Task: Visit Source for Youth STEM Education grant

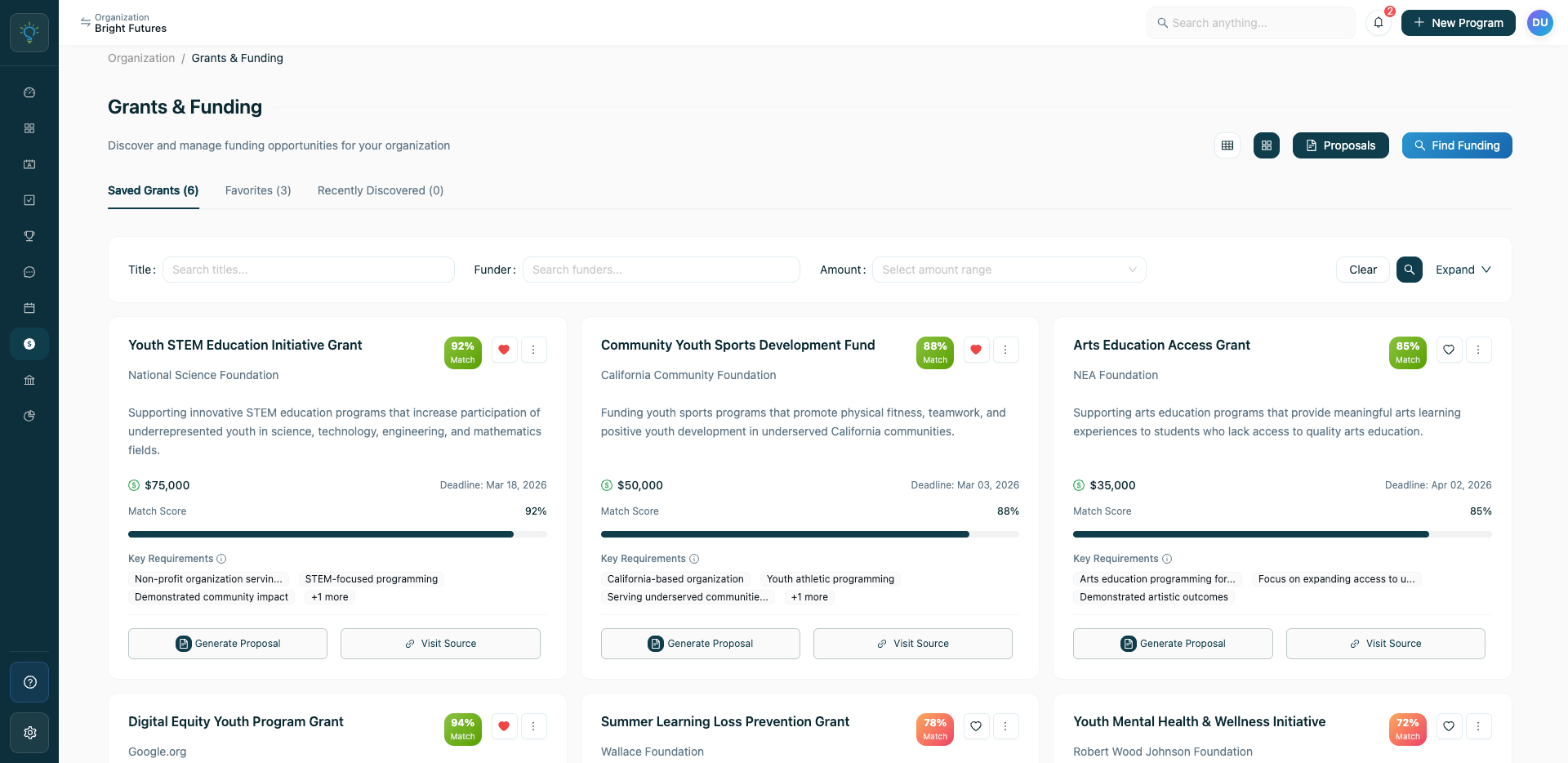Action: [x=440, y=644]
